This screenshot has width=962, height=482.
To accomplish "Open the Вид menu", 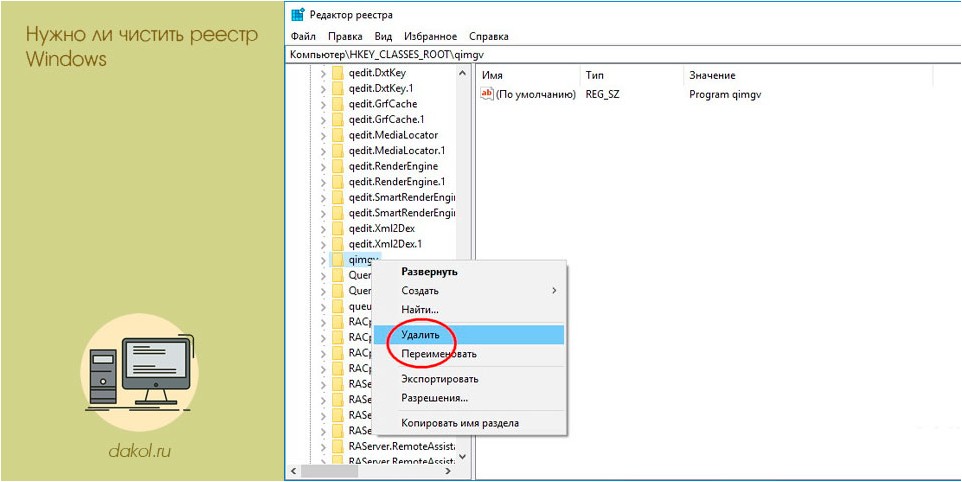I will [x=383, y=36].
